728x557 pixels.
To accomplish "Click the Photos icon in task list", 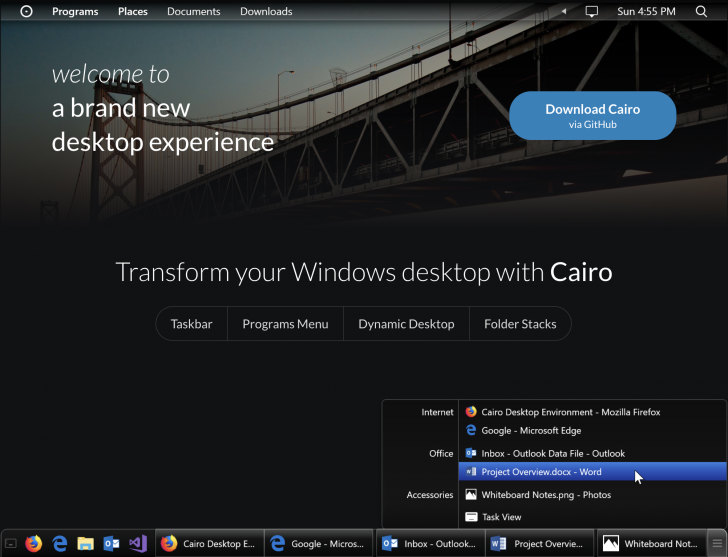I will click(471, 495).
